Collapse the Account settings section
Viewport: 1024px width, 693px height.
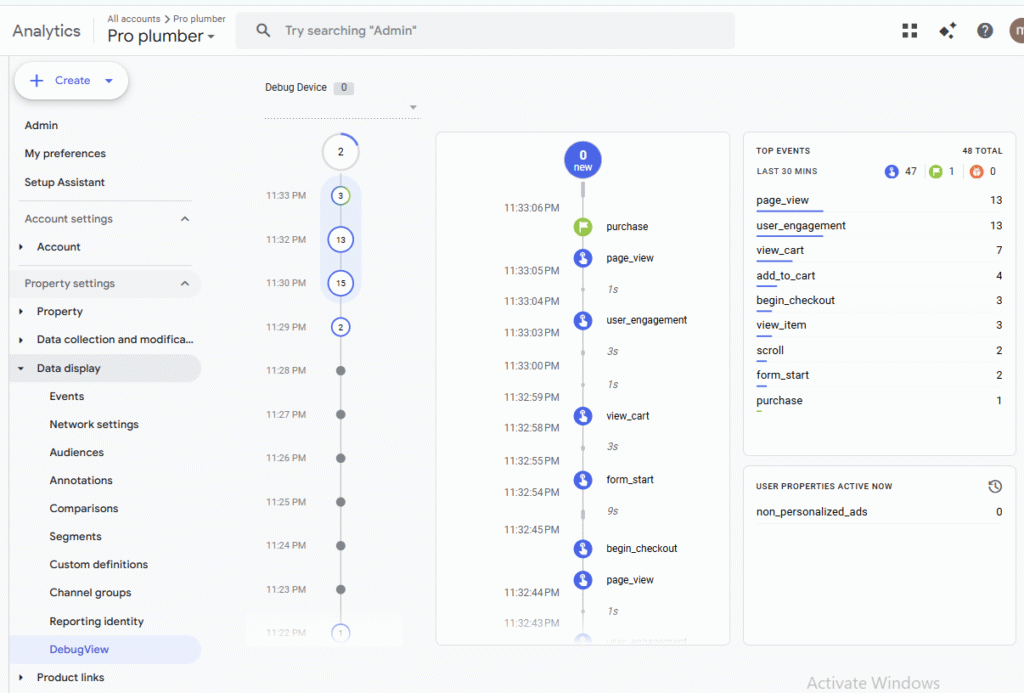point(185,219)
